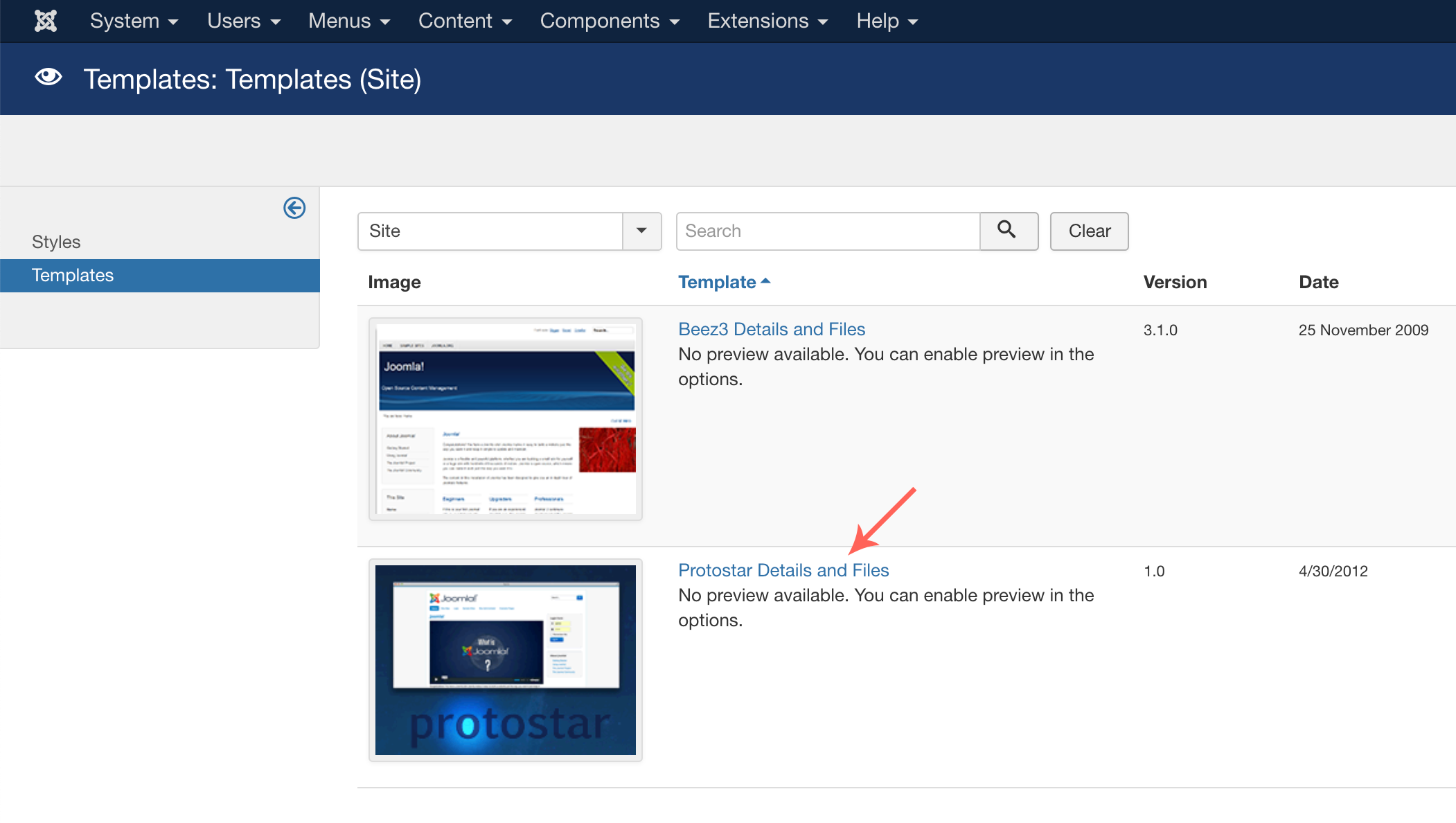Viewport: 1456px width, 823px height.
Task: Open the Help menu
Action: tap(887, 21)
